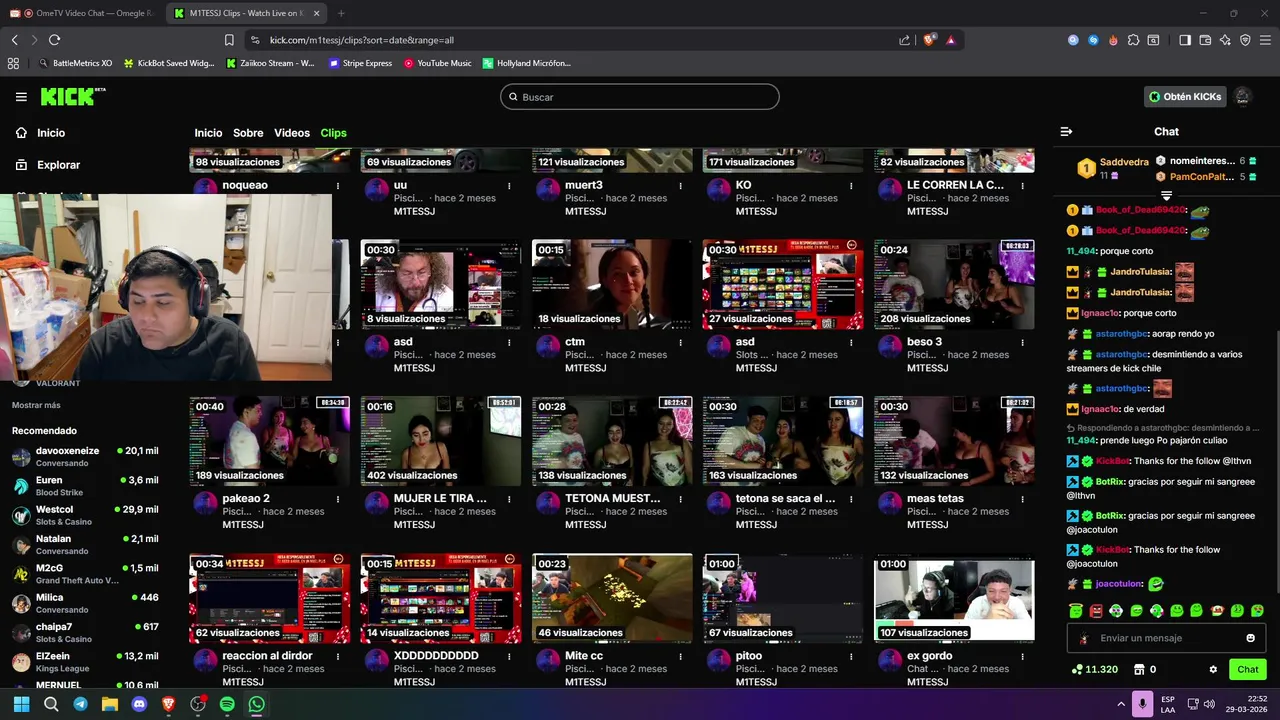Open Westcol recommended channel
The width and height of the screenshot is (1280, 720).
pos(85,515)
